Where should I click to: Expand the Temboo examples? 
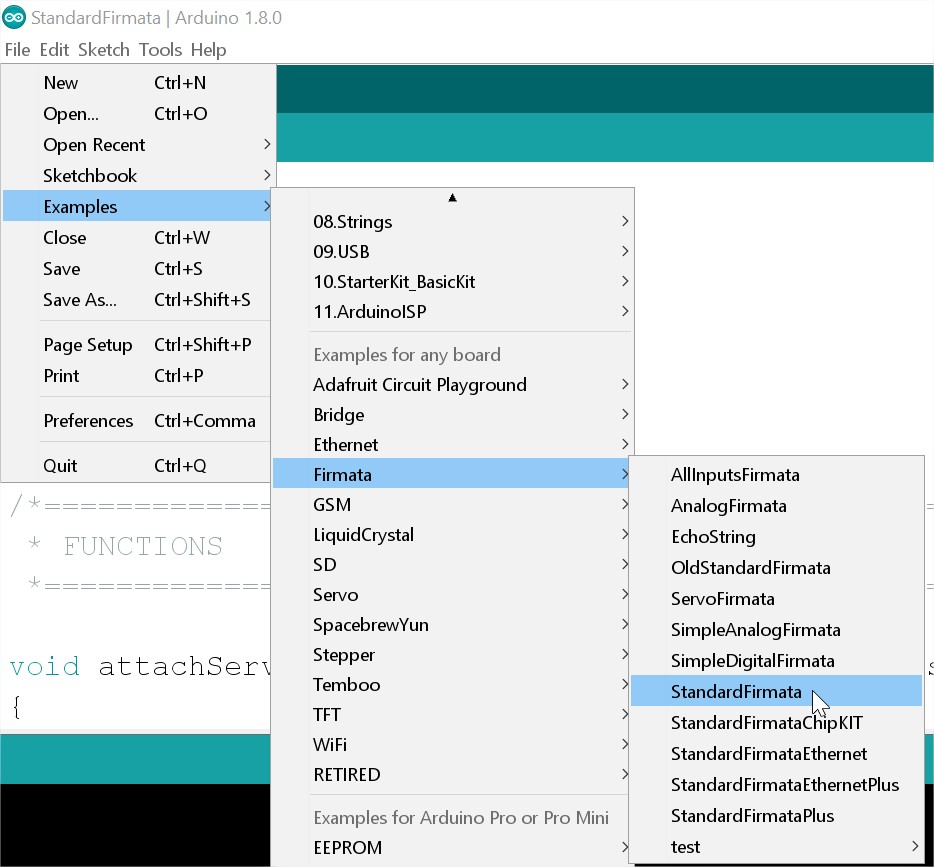452,685
